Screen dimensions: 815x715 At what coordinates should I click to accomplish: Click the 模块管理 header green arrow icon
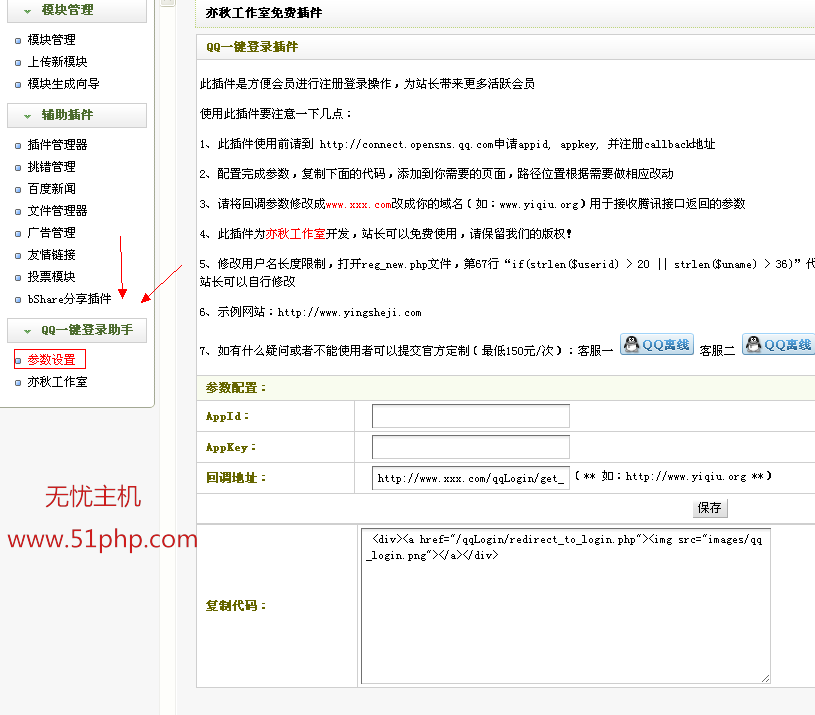[28, 11]
